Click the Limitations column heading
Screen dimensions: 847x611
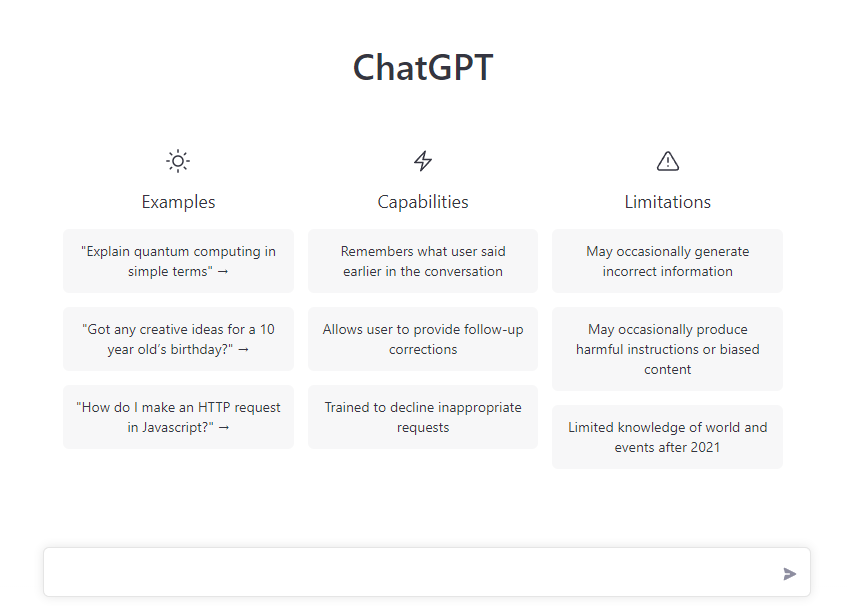pyautogui.click(x=667, y=202)
